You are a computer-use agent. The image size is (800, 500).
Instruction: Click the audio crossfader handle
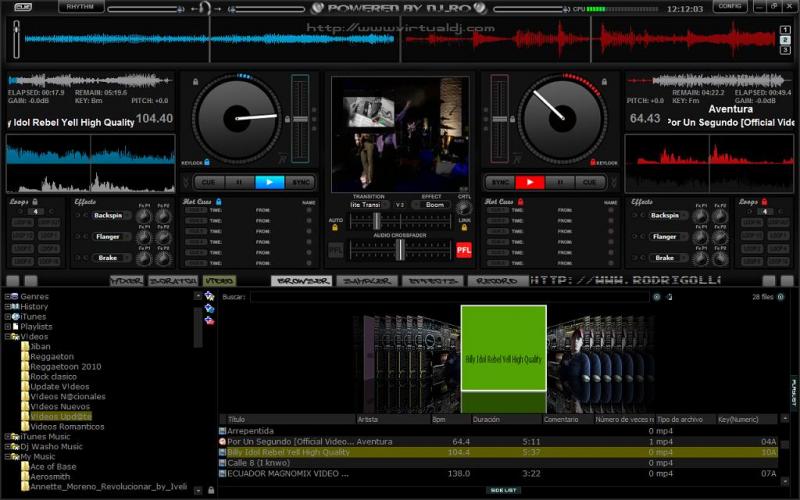[x=400, y=250]
